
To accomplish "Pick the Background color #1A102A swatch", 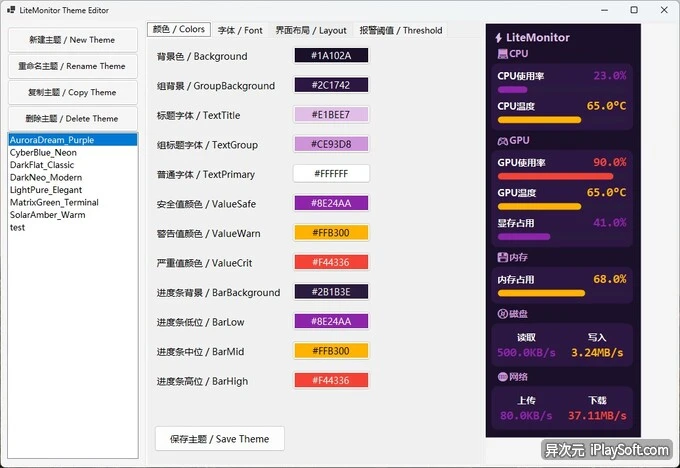I will tap(331, 56).
